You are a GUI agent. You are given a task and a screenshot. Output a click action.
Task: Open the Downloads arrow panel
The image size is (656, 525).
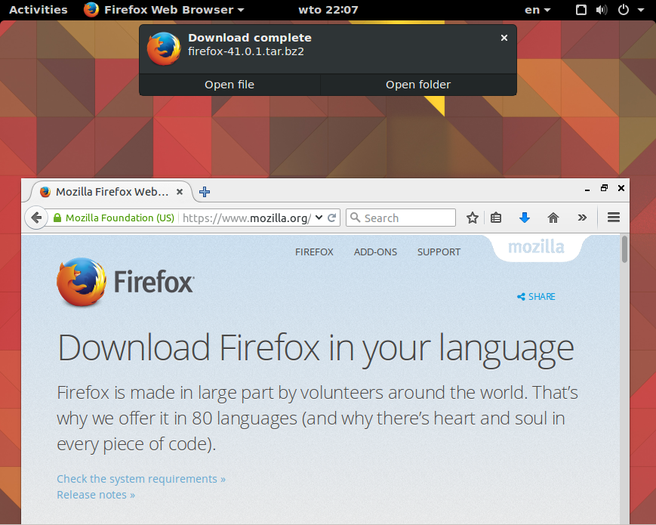click(x=524, y=218)
